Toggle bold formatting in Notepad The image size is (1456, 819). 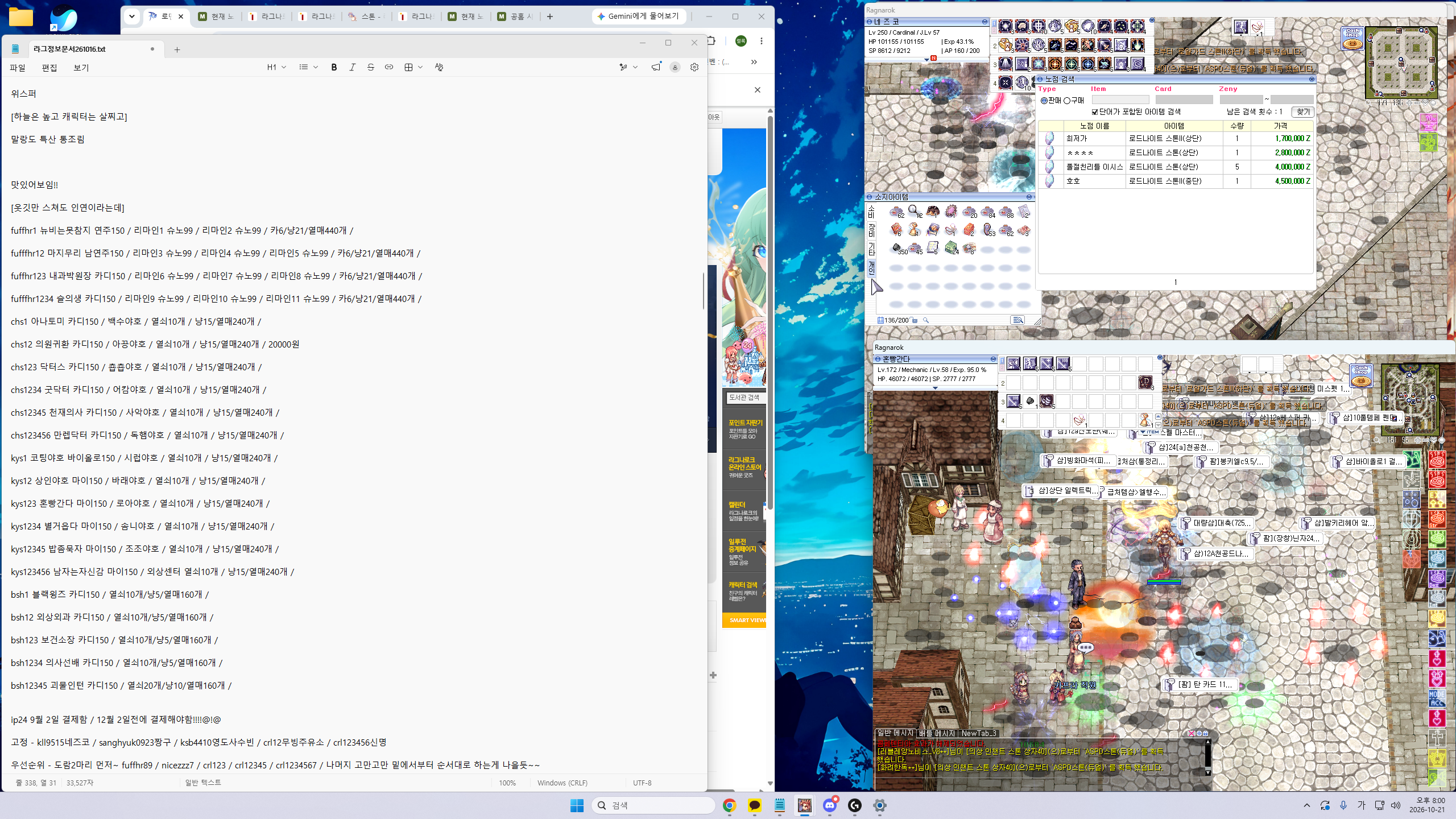click(x=334, y=67)
